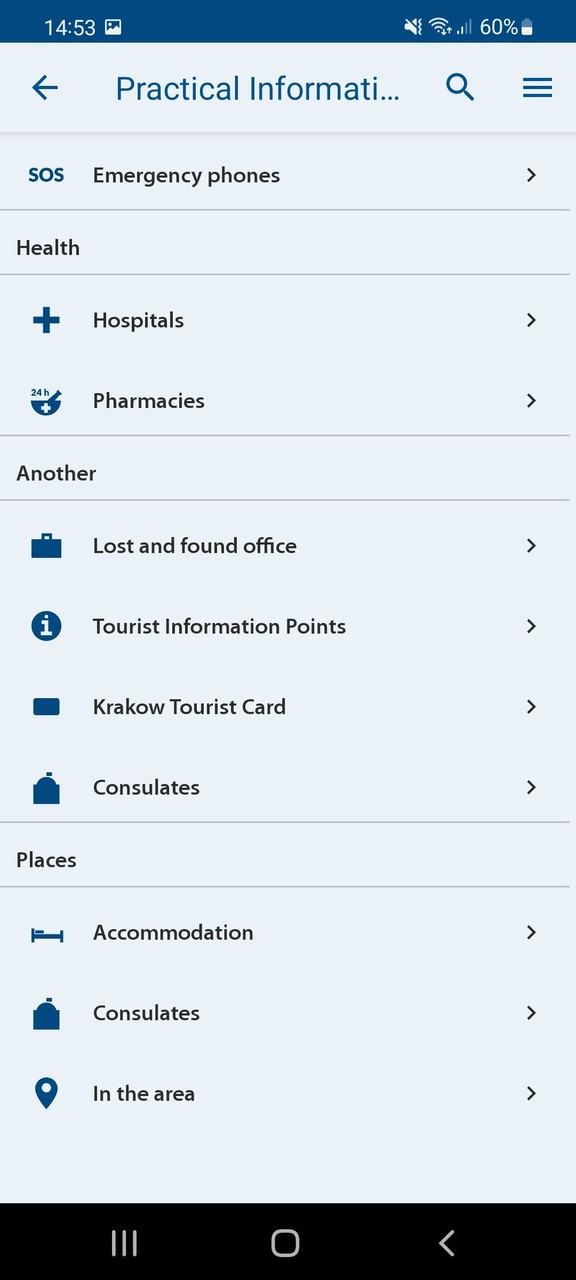Expand the Accommodation row chevron

[x=531, y=932]
